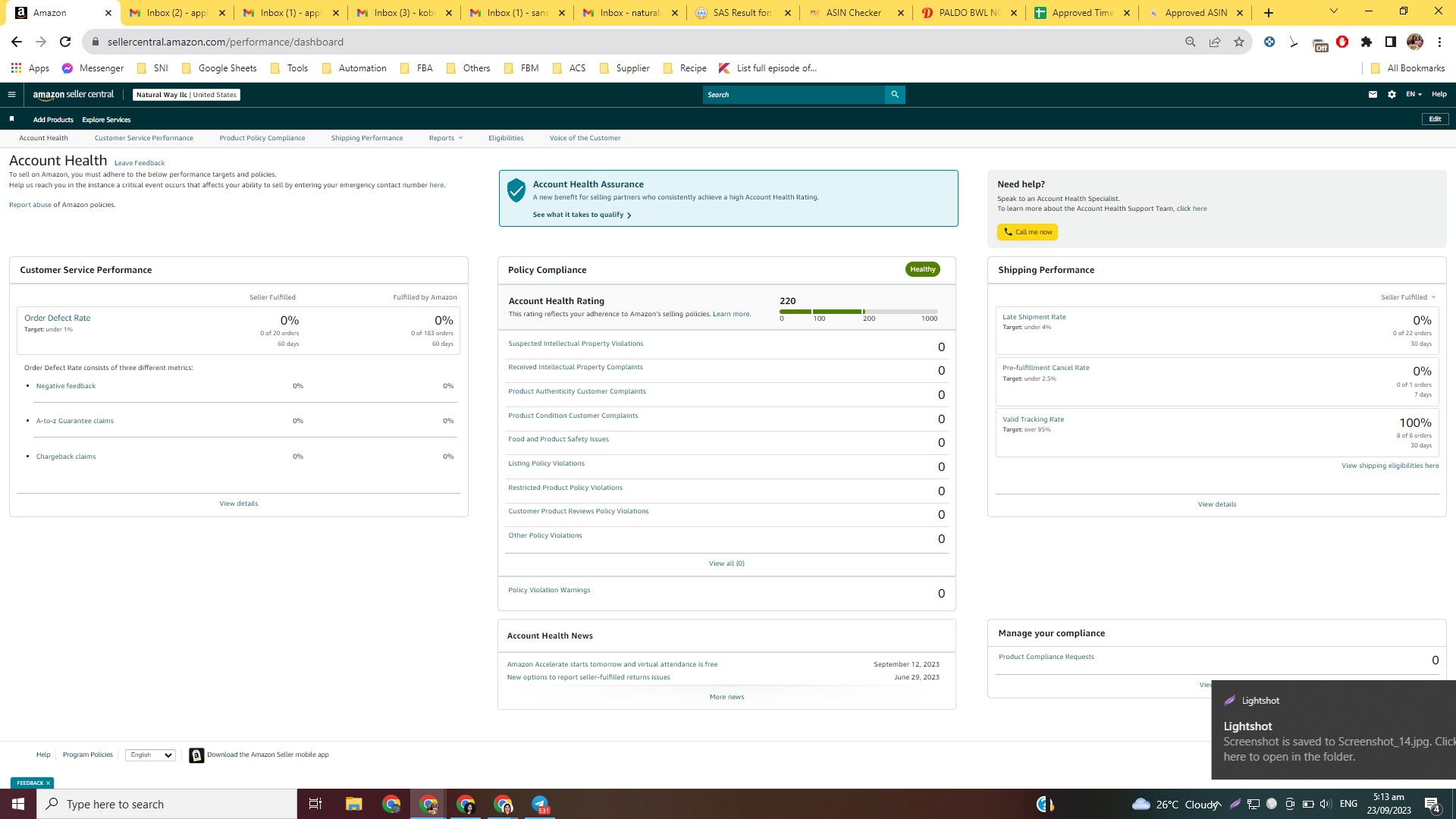Viewport: 1456px width, 819px height.
Task: Click the Account Health Rating progress bar
Action: pyautogui.click(x=858, y=312)
